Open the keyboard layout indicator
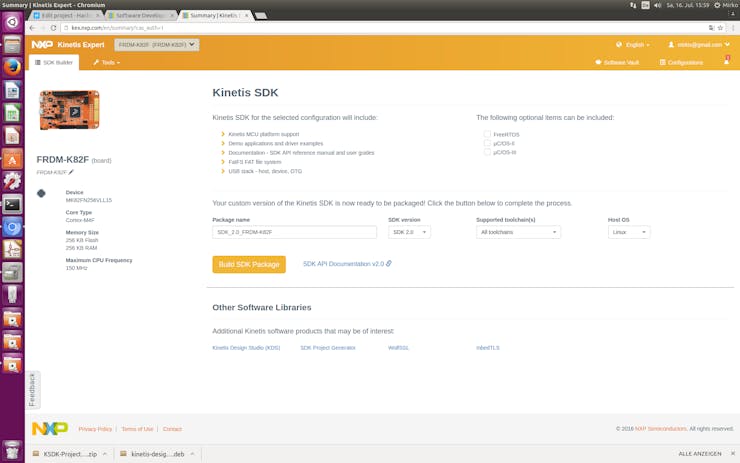The width and height of the screenshot is (740, 463). coord(645,5)
